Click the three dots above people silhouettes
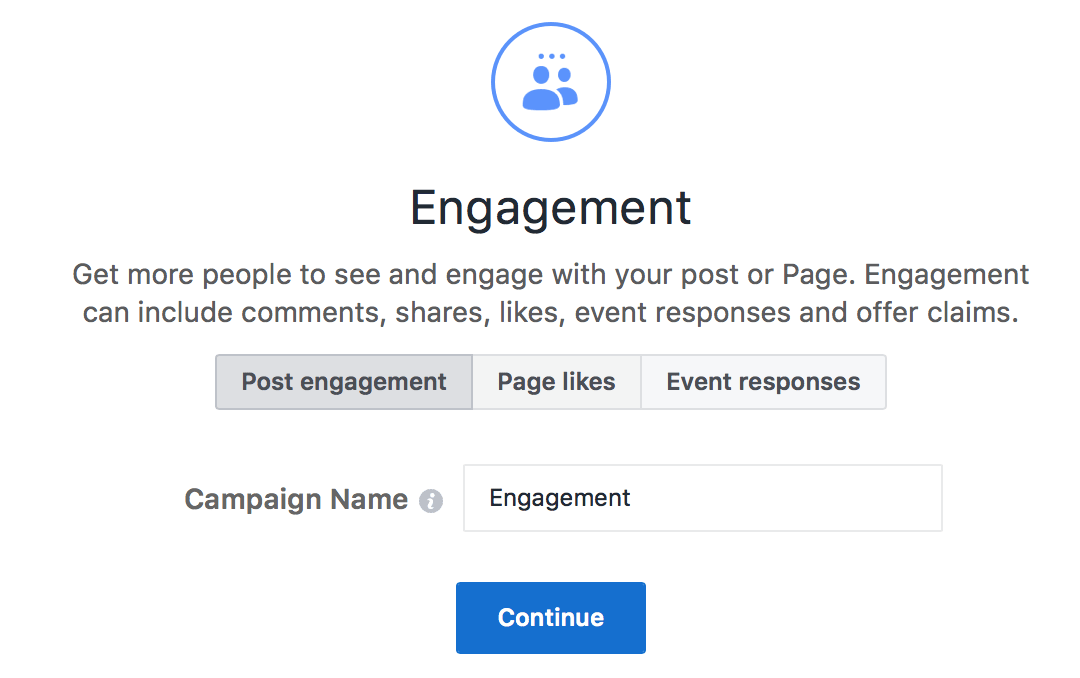 tap(552, 56)
